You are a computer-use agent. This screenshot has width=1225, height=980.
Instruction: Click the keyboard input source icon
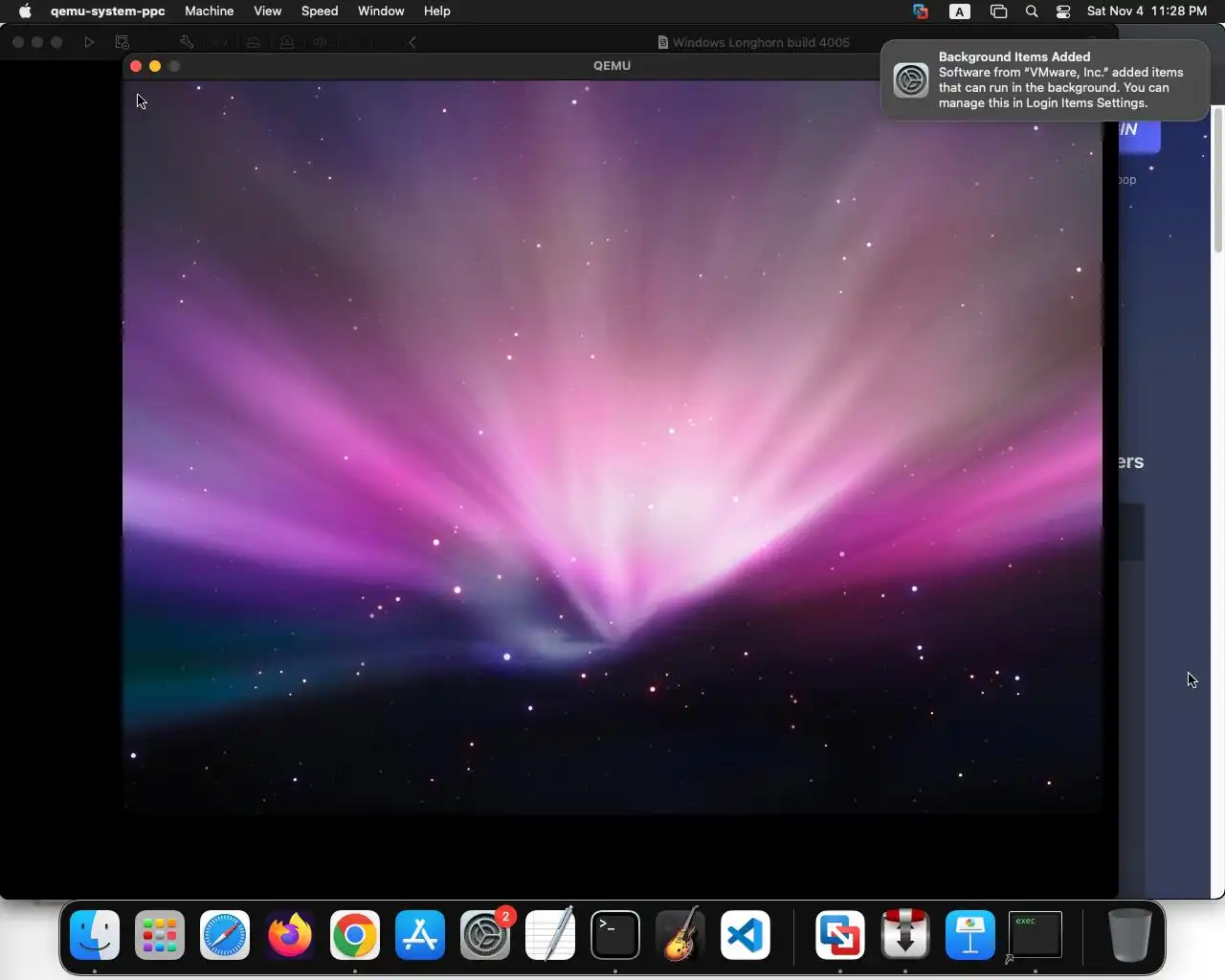point(959,11)
